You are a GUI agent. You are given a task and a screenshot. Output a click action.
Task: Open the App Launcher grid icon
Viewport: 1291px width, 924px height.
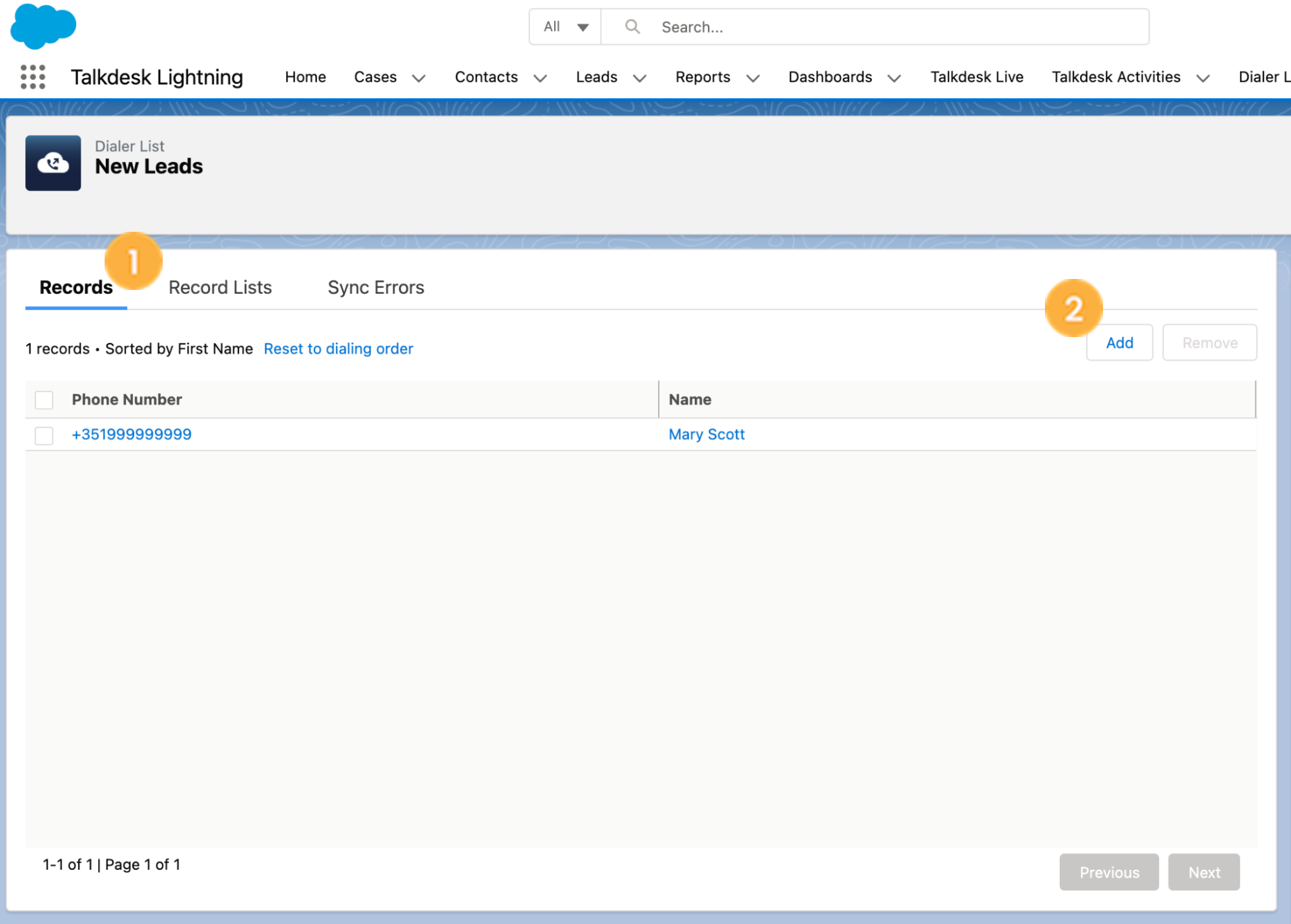(32, 76)
